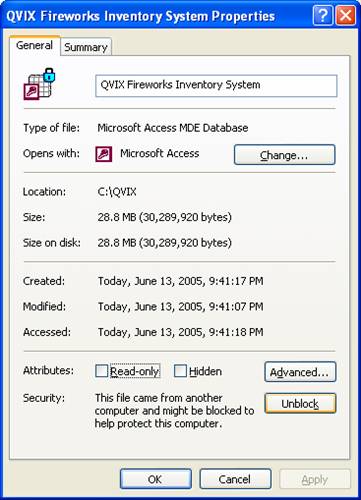
Task: Open Advanced attributes settings
Action: [x=300, y=372]
